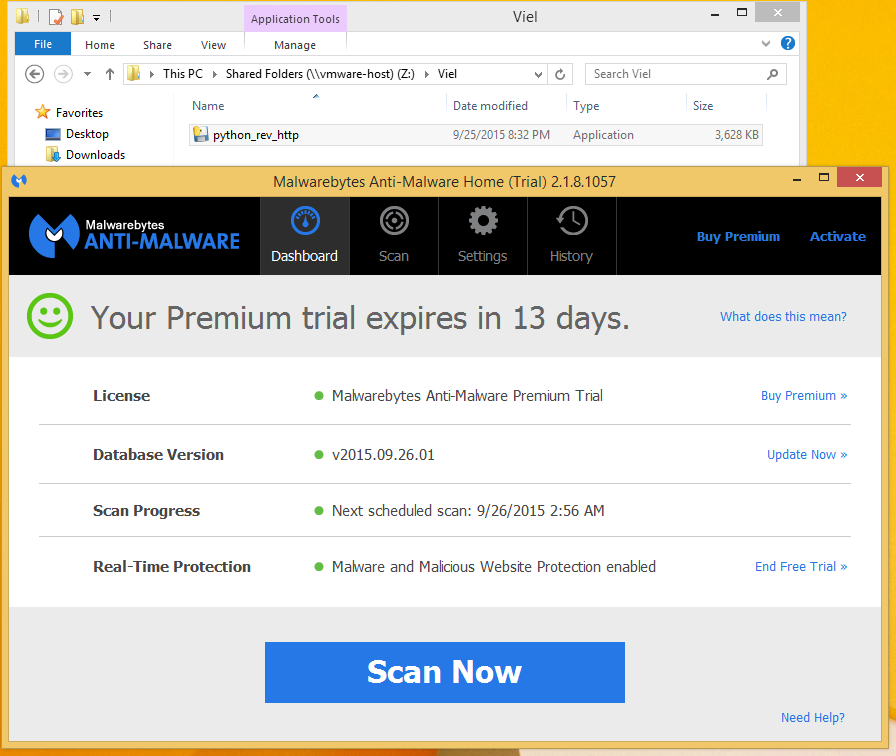
Task: Click the Refresh button in Explorer
Action: click(x=560, y=74)
